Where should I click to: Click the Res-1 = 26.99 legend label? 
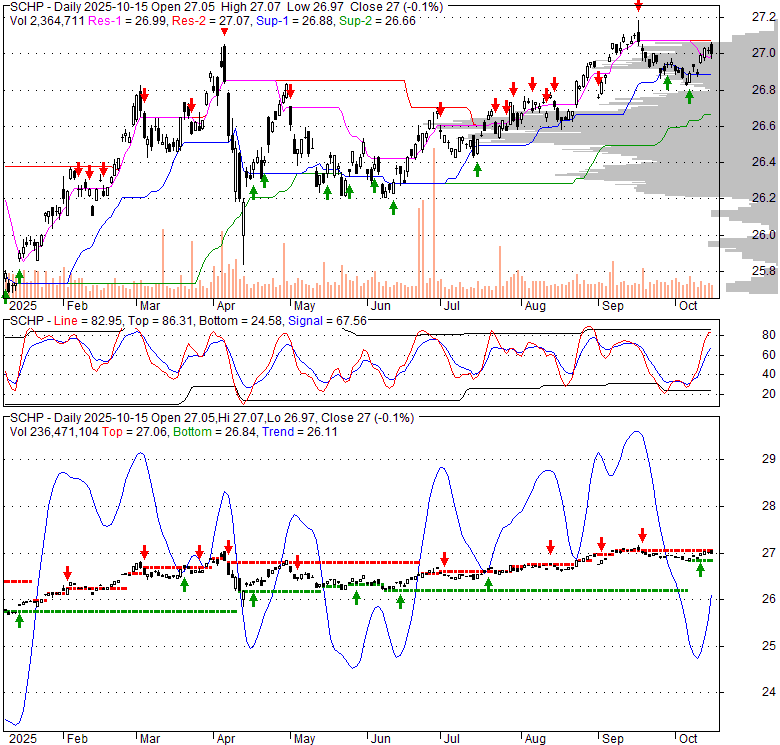[128, 21]
